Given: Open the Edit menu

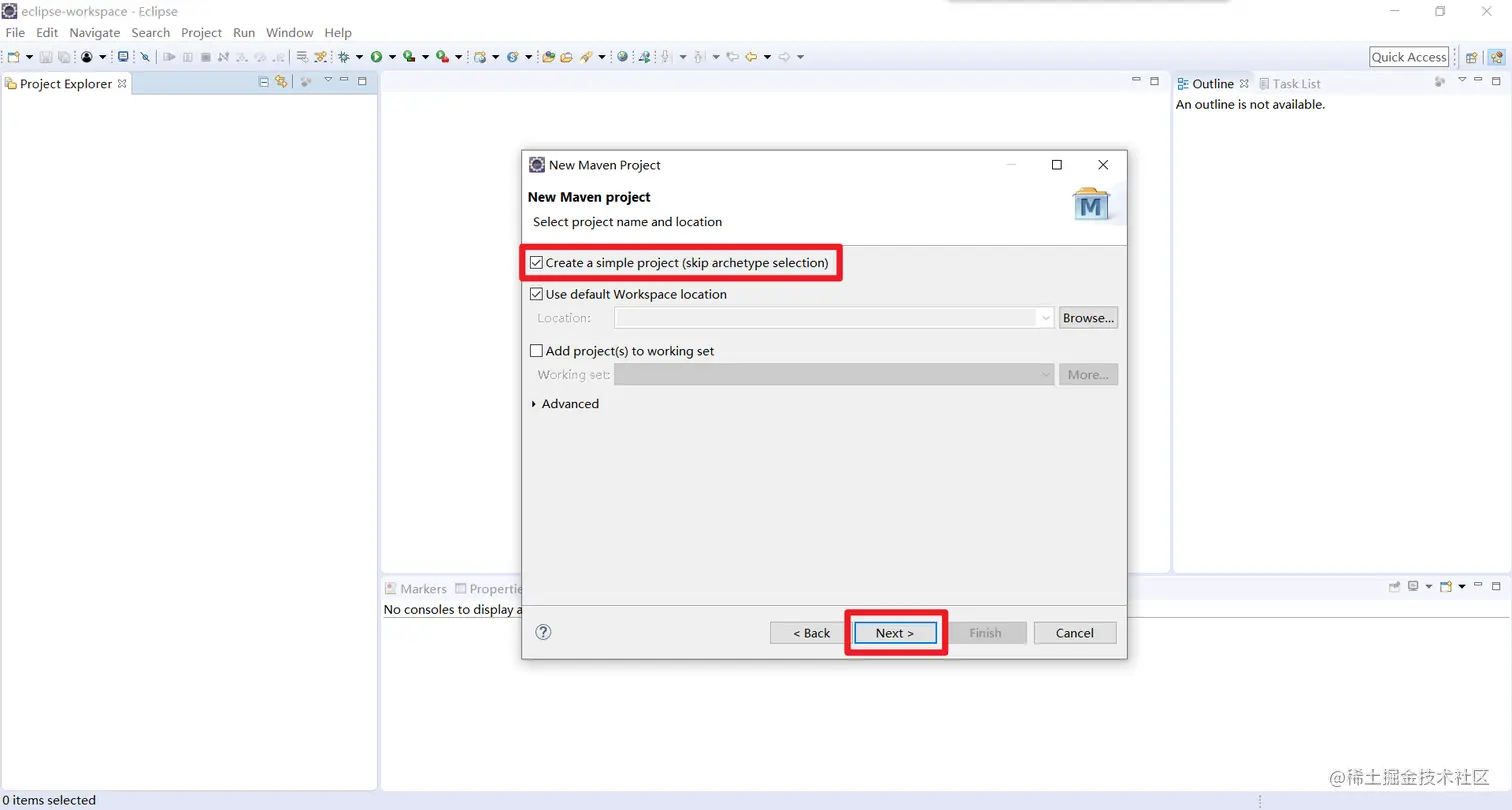Looking at the screenshot, I should 47,33.
